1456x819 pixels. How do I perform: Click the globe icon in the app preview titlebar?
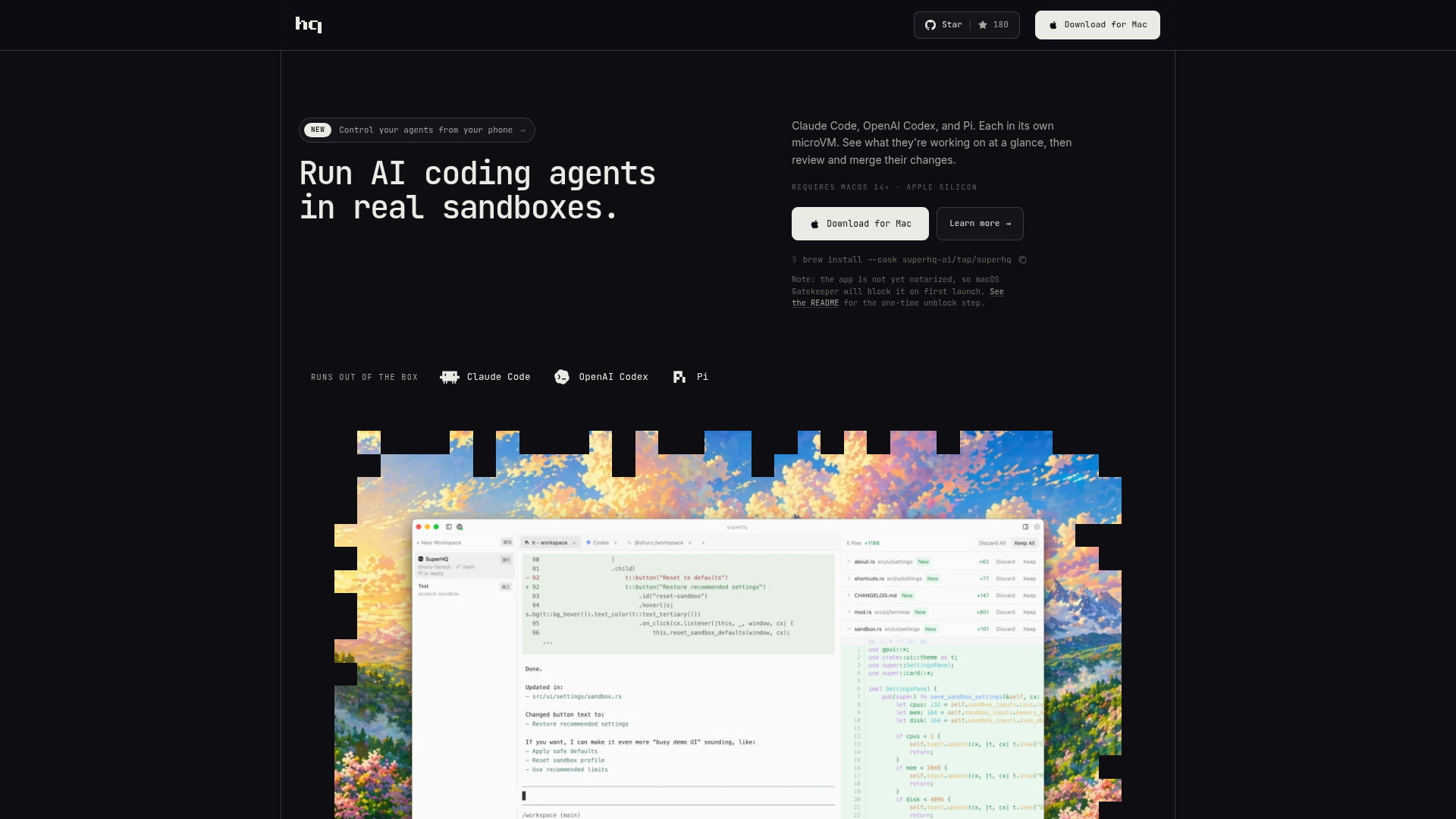pyautogui.click(x=460, y=527)
